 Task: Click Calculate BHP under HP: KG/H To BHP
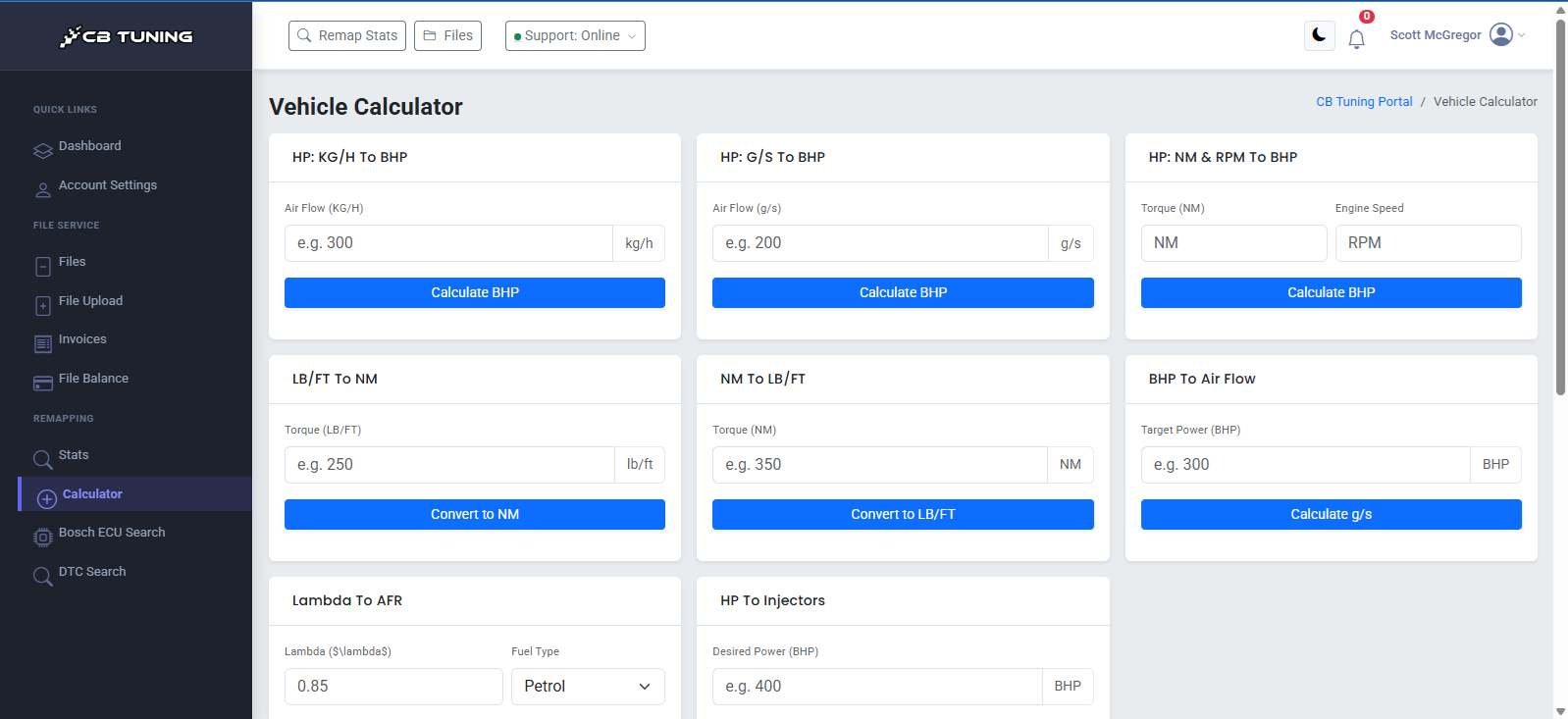[475, 293]
